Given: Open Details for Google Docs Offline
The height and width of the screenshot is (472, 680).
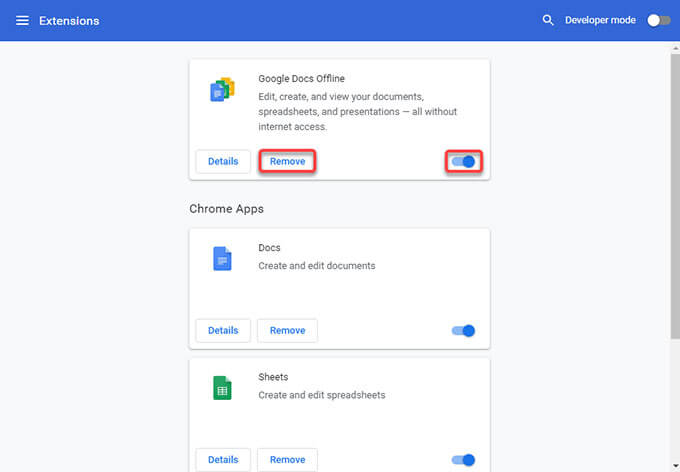Looking at the screenshot, I should [x=223, y=161].
